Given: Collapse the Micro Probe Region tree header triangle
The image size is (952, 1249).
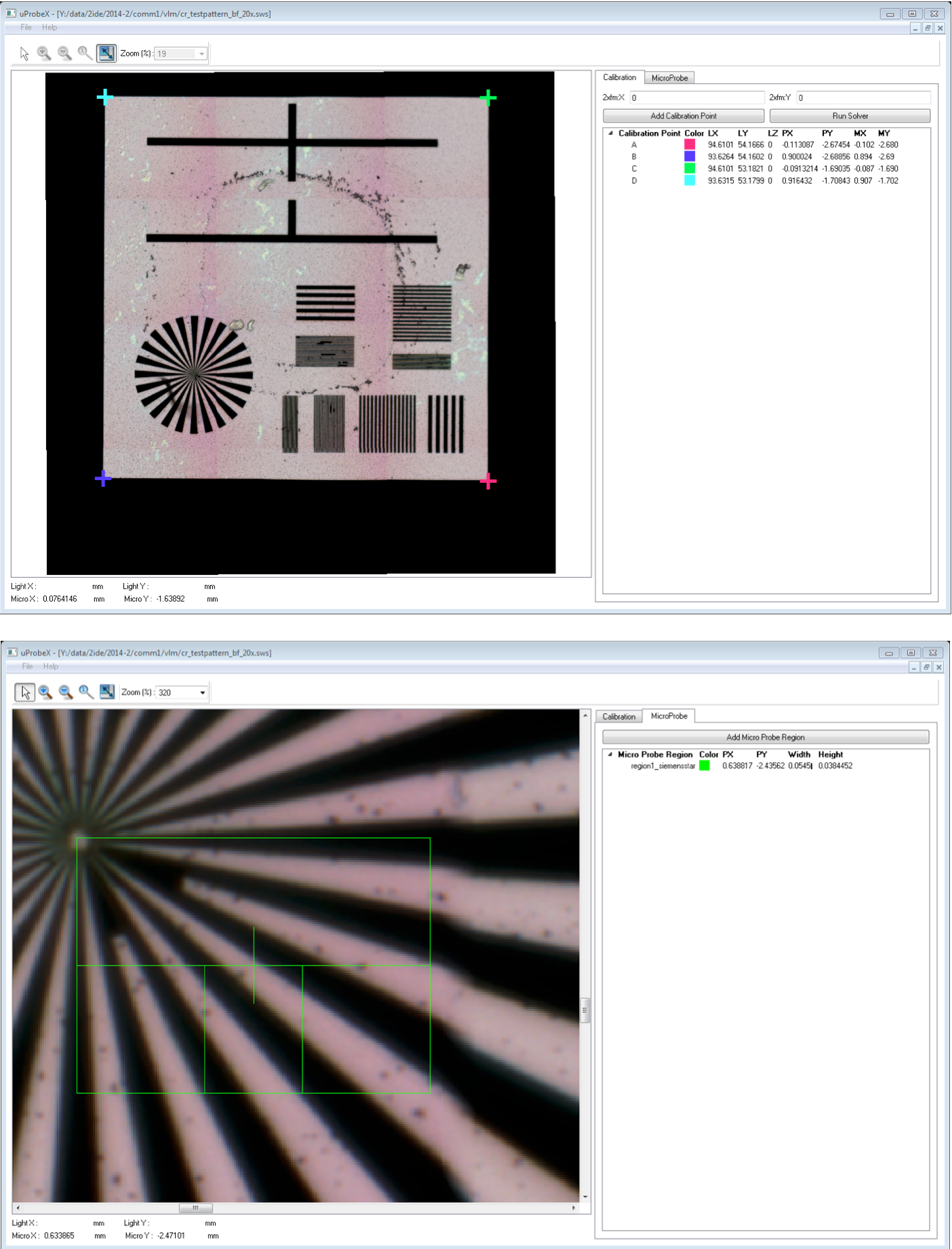Looking at the screenshot, I should (610, 755).
